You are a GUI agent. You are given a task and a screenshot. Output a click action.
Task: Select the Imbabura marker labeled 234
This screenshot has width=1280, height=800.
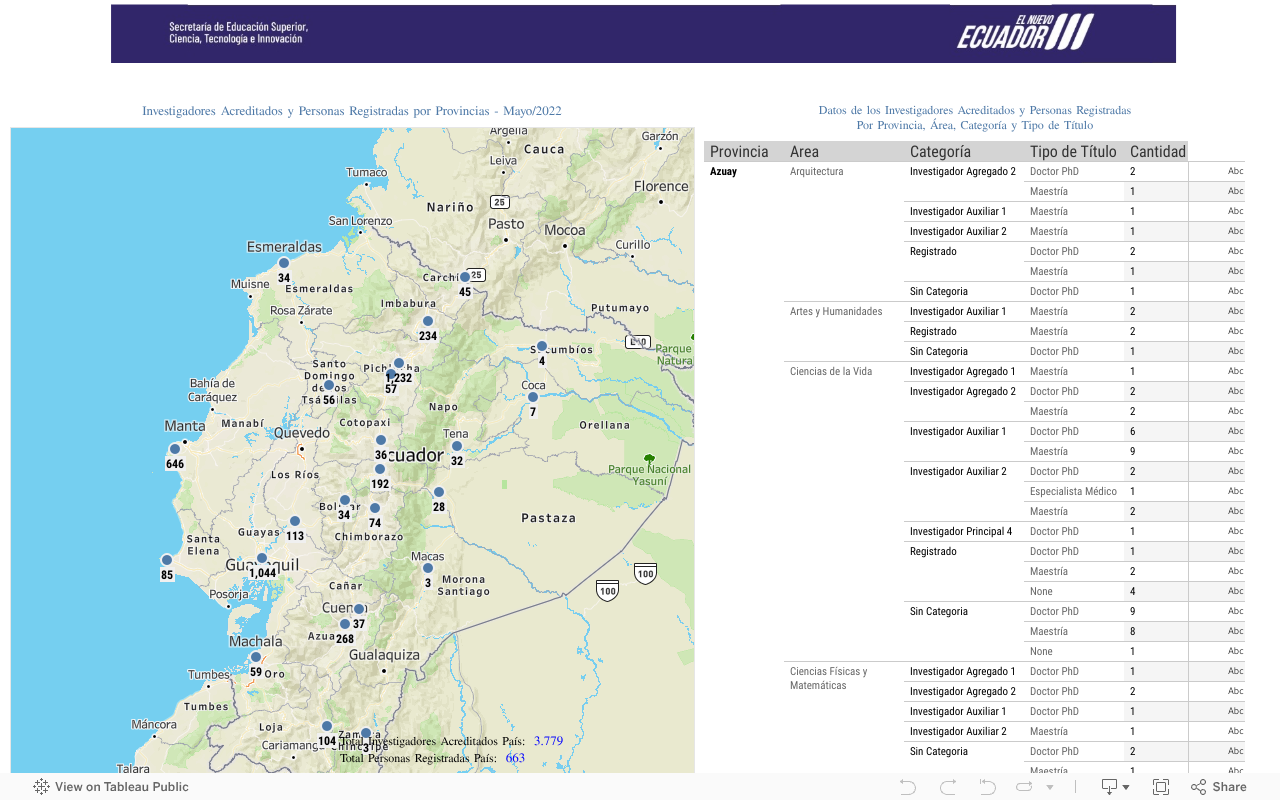click(x=428, y=321)
